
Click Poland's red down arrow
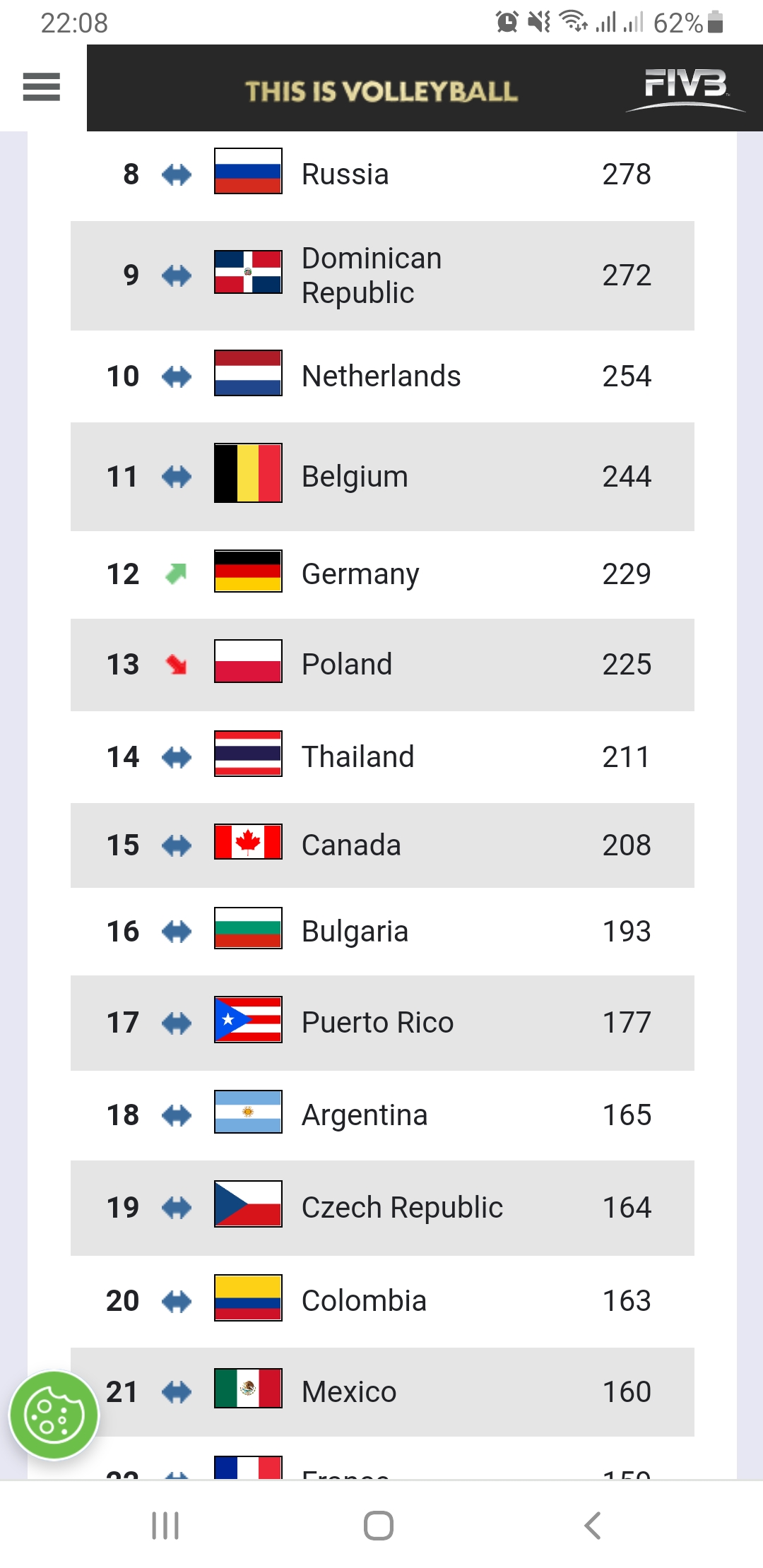click(176, 664)
